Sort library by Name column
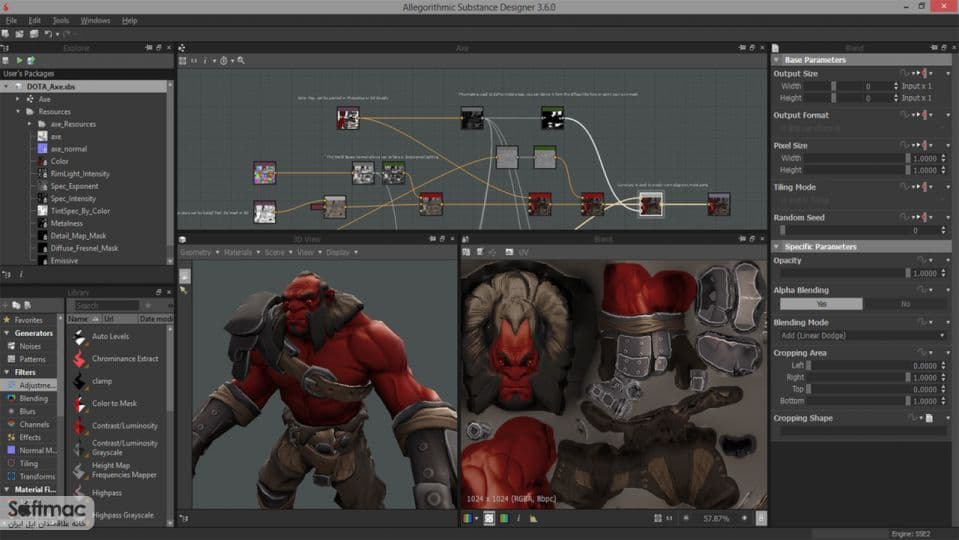The width and height of the screenshot is (959, 540). [x=84, y=319]
